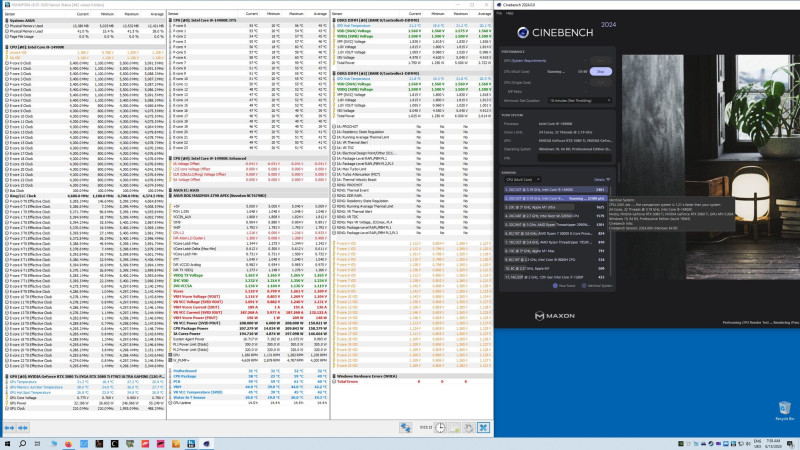
Task: Select the Apple M1 Ultra ranking row
Action: [x=555, y=207]
